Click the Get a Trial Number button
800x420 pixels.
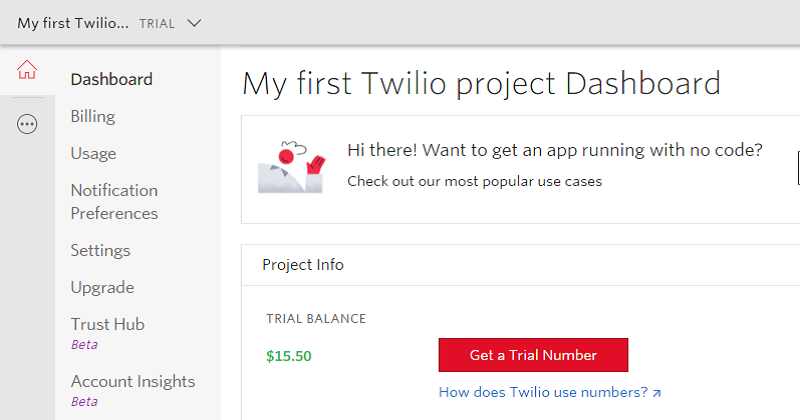coord(533,355)
